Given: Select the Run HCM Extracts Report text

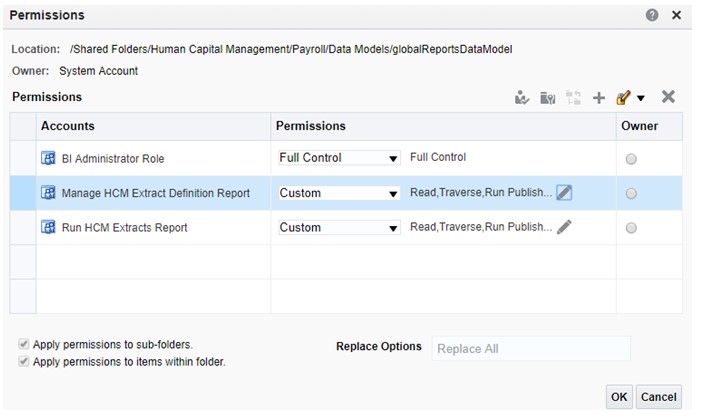Looking at the screenshot, I should [x=124, y=227].
